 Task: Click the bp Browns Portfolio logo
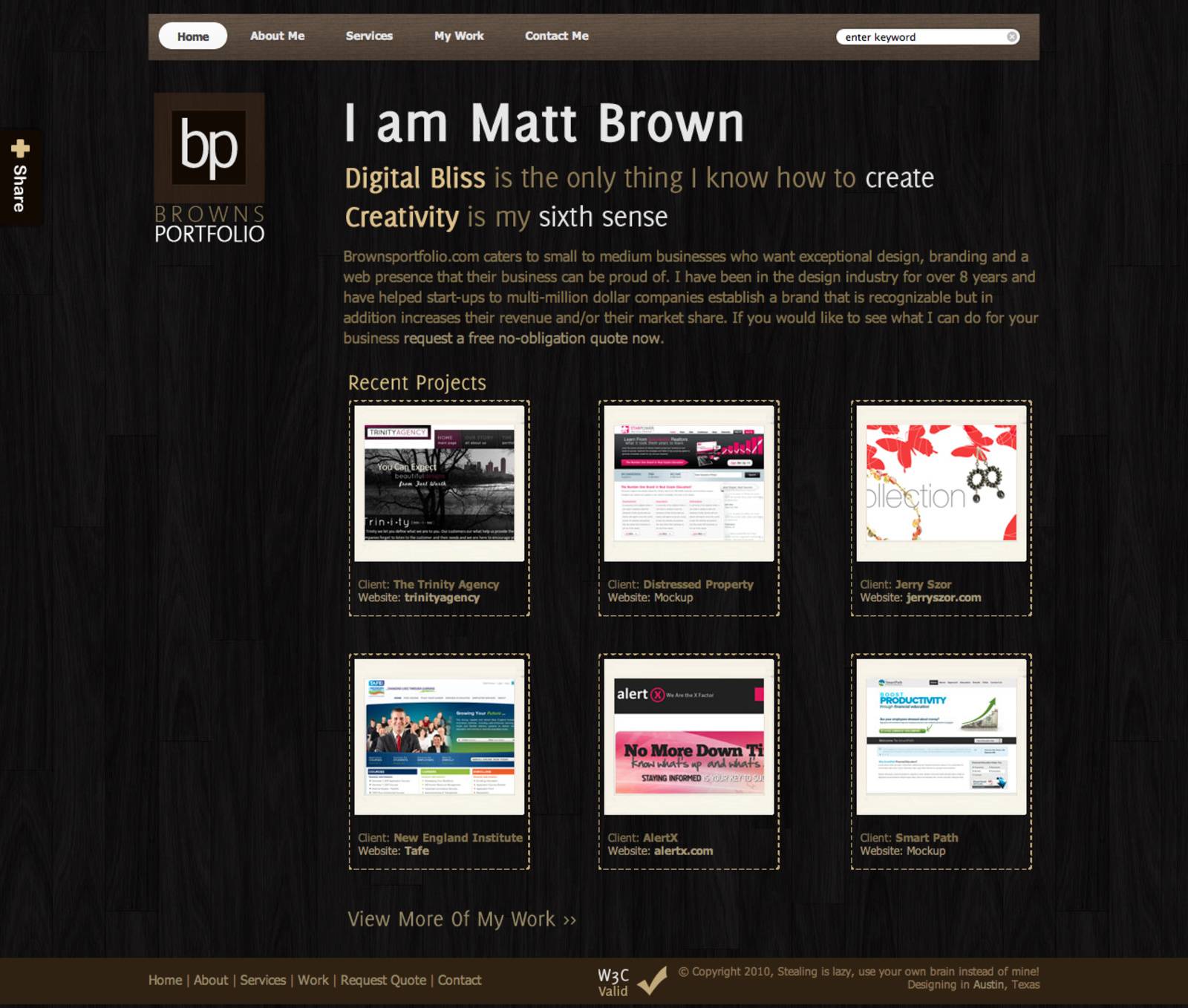pos(209,167)
